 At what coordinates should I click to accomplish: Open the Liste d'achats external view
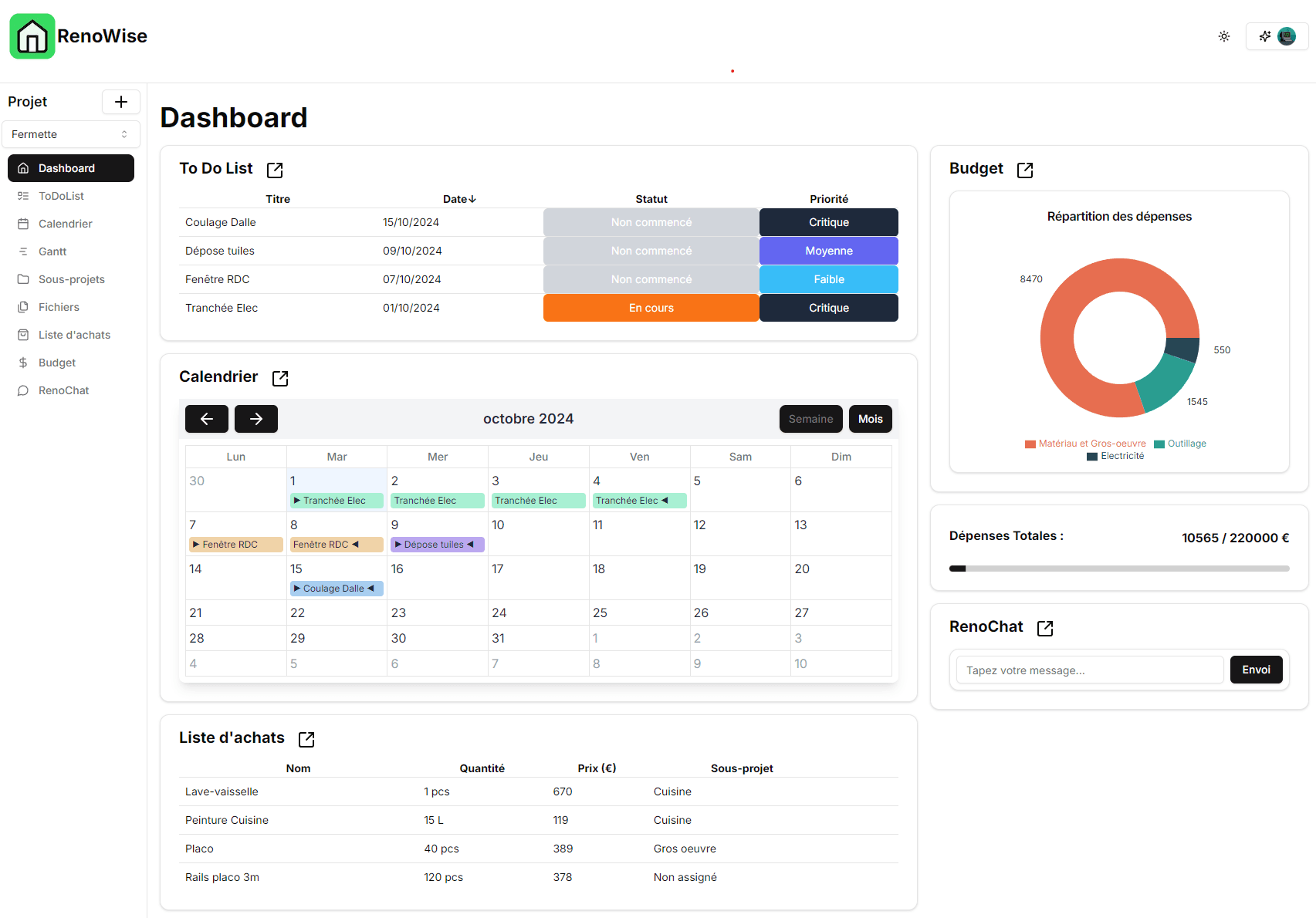click(x=306, y=738)
